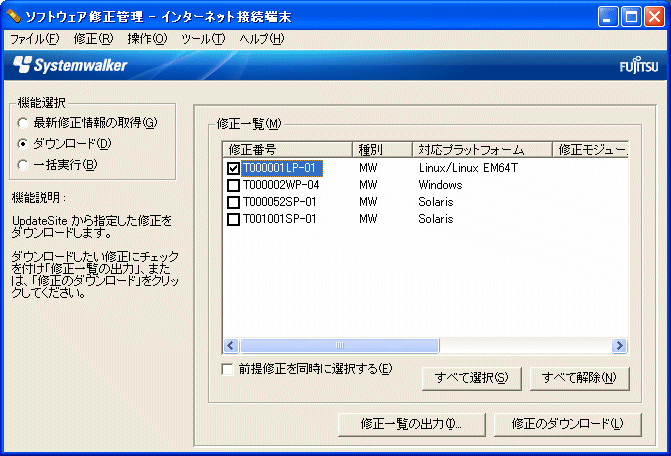This screenshot has height=456, width=671.
Task: Click the 修正モジュー column header
Action: (590, 150)
